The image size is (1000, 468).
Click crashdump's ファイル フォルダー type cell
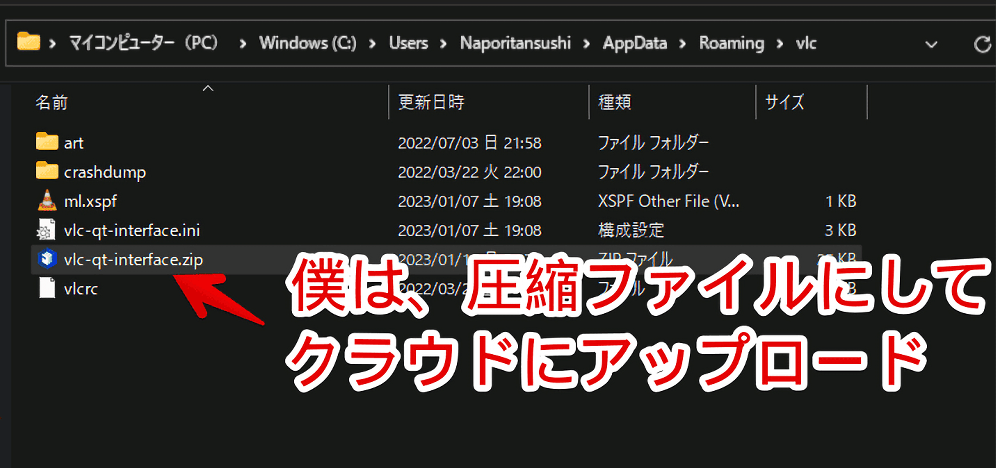click(653, 172)
